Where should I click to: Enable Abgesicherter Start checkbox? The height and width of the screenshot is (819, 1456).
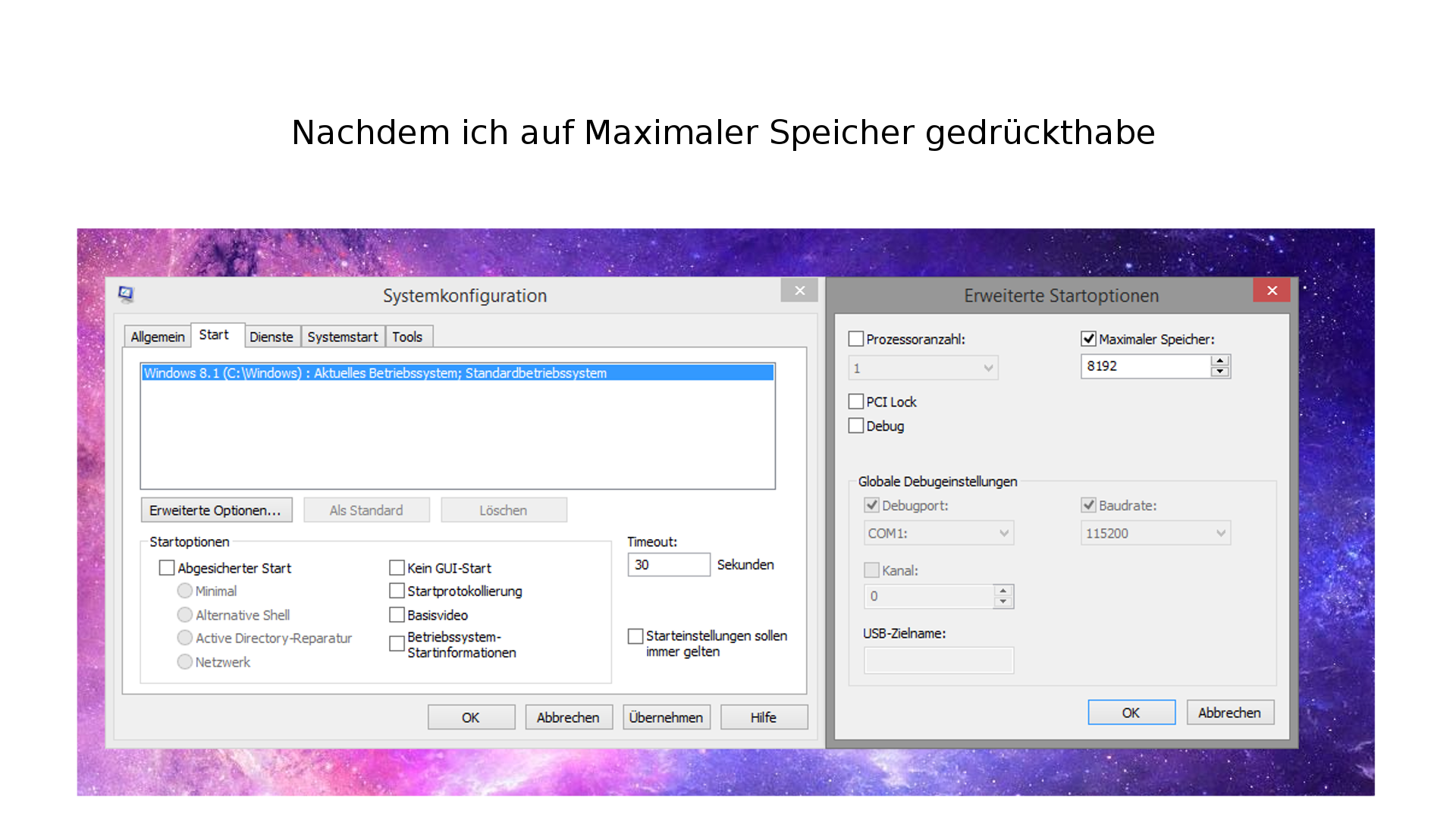(167, 567)
